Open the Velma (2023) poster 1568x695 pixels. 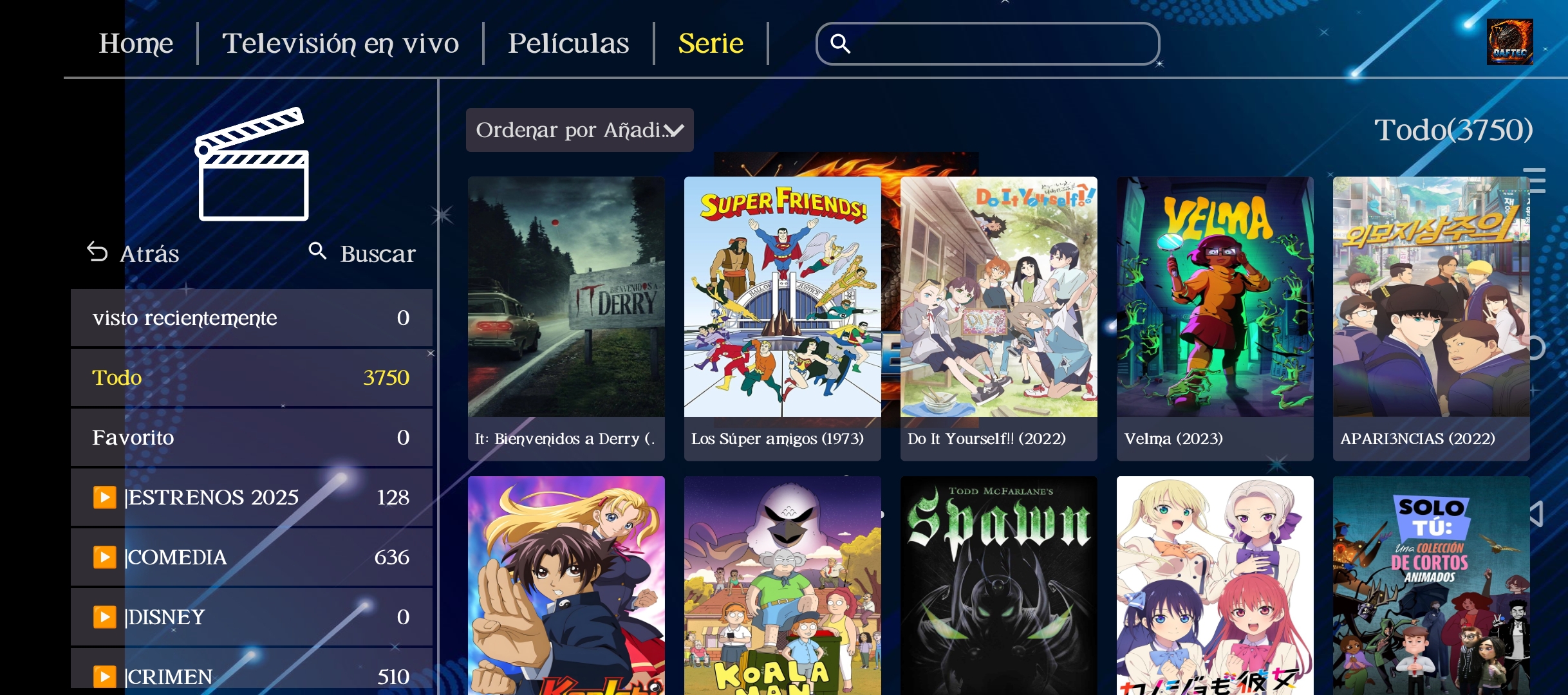(x=1215, y=319)
